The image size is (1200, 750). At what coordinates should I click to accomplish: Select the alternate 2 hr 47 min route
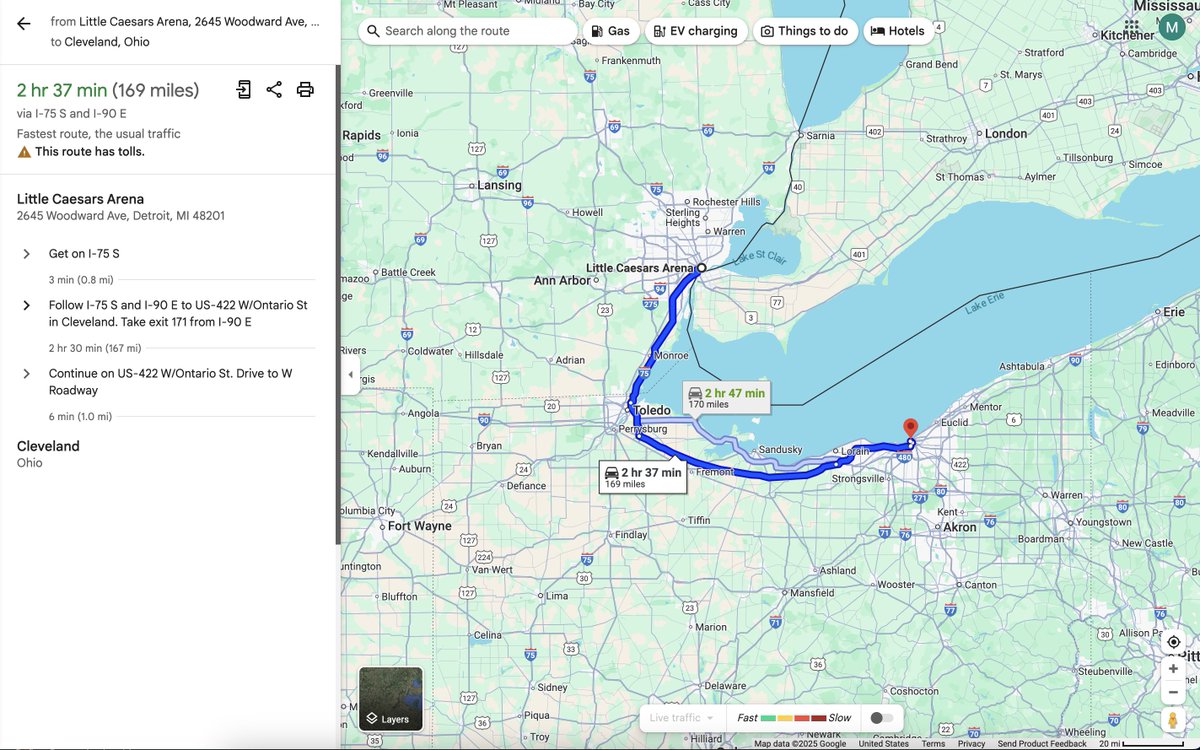[727, 396]
